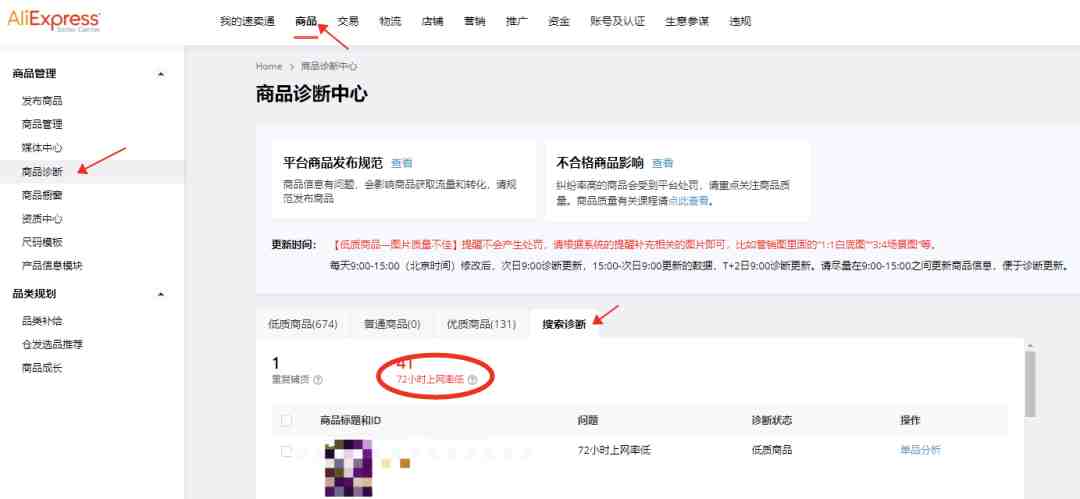Open 商品橱窗 in the sidebar
1080x499 pixels.
click(42, 195)
